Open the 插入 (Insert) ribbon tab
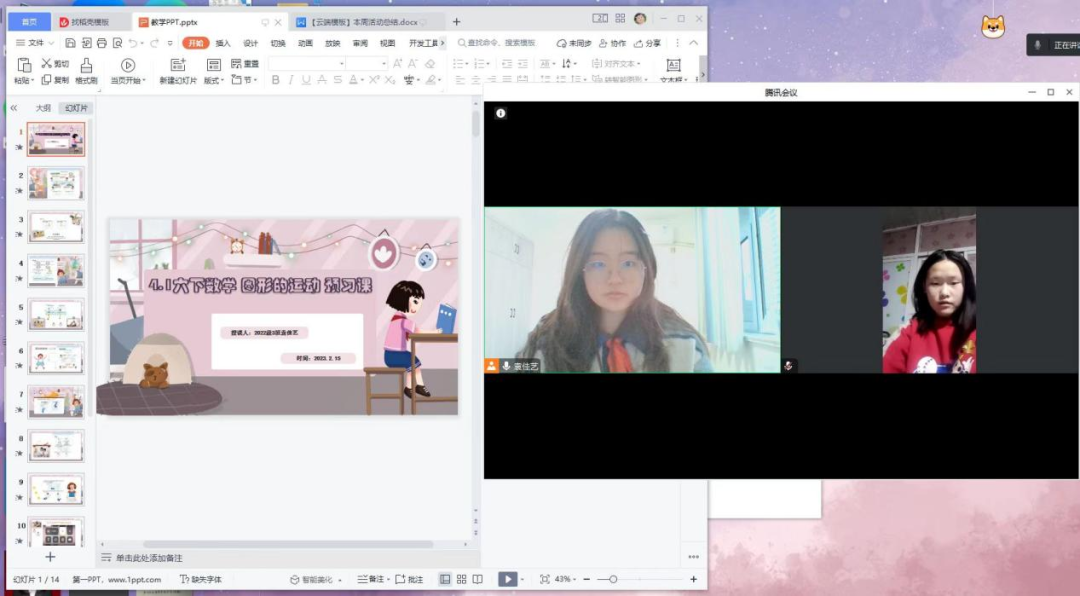This screenshot has height=596, width=1080. click(223, 43)
